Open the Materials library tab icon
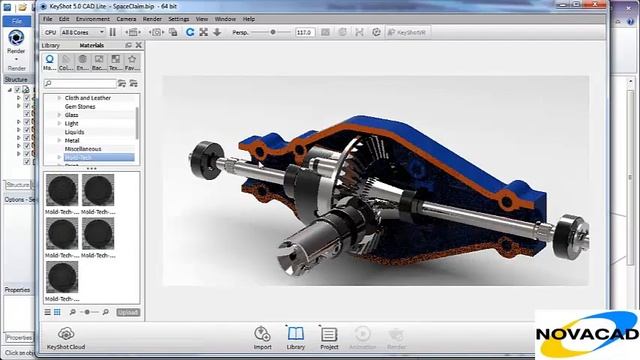Viewport: 640px width, 360px height. tap(49, 62)
